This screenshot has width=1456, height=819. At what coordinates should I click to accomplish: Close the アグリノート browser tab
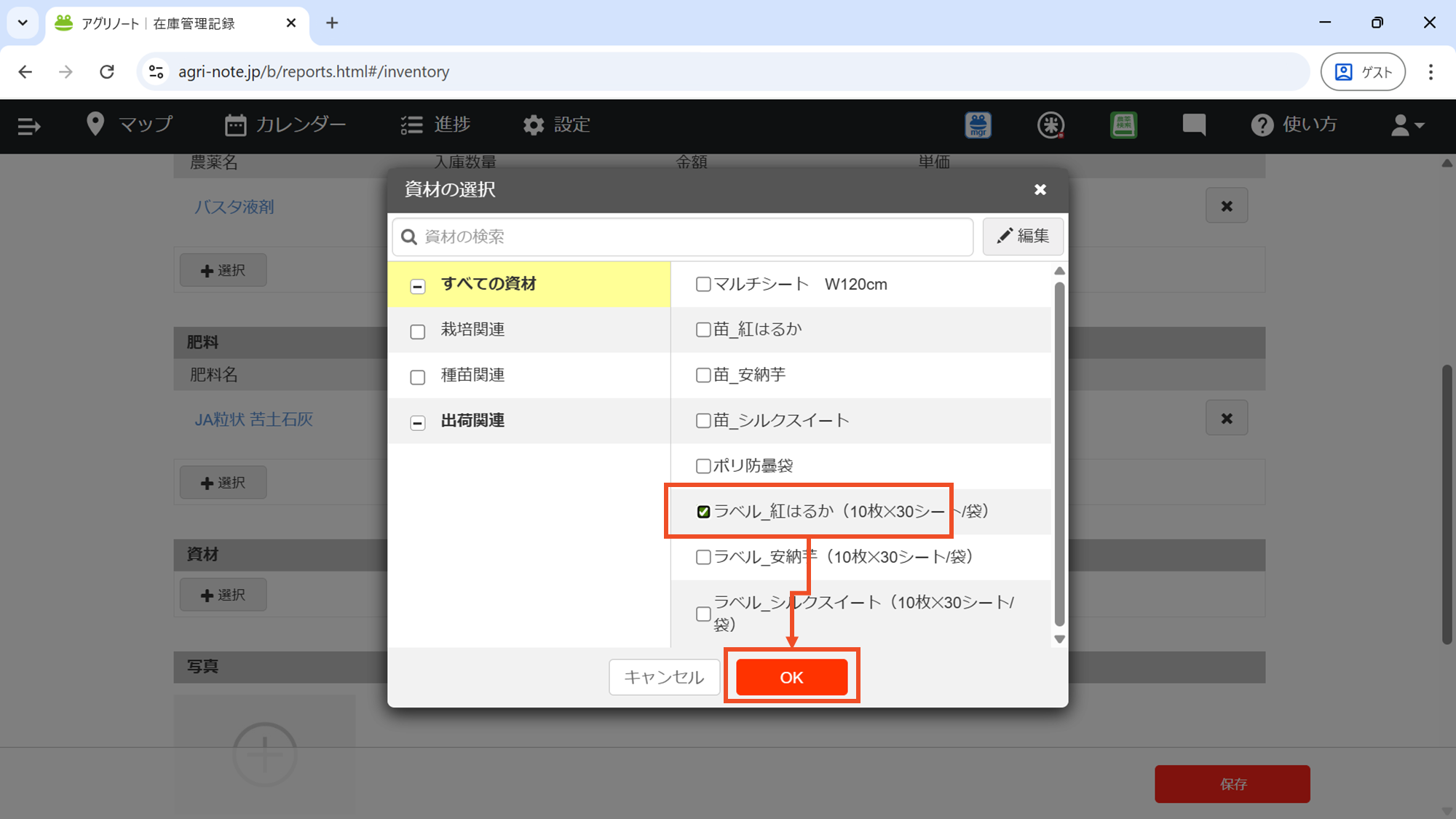coord(291,23)
